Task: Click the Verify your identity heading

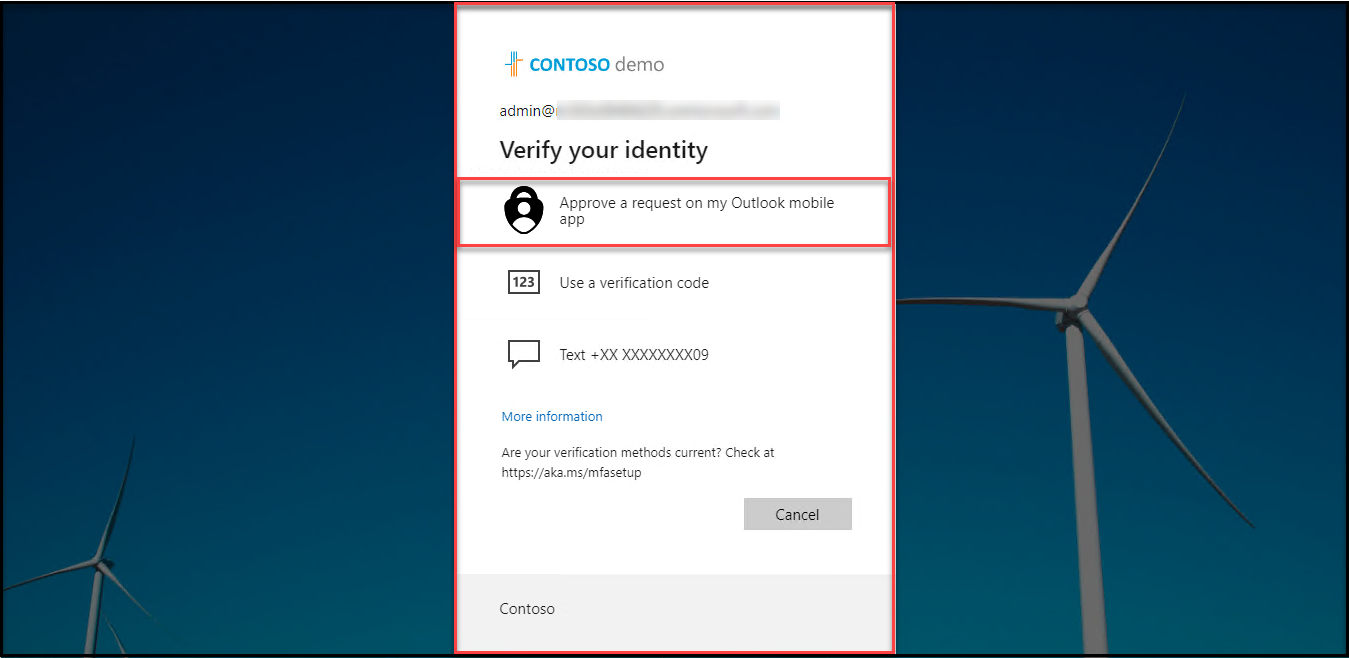Action: pyautogui.click(x=603, y=150)
